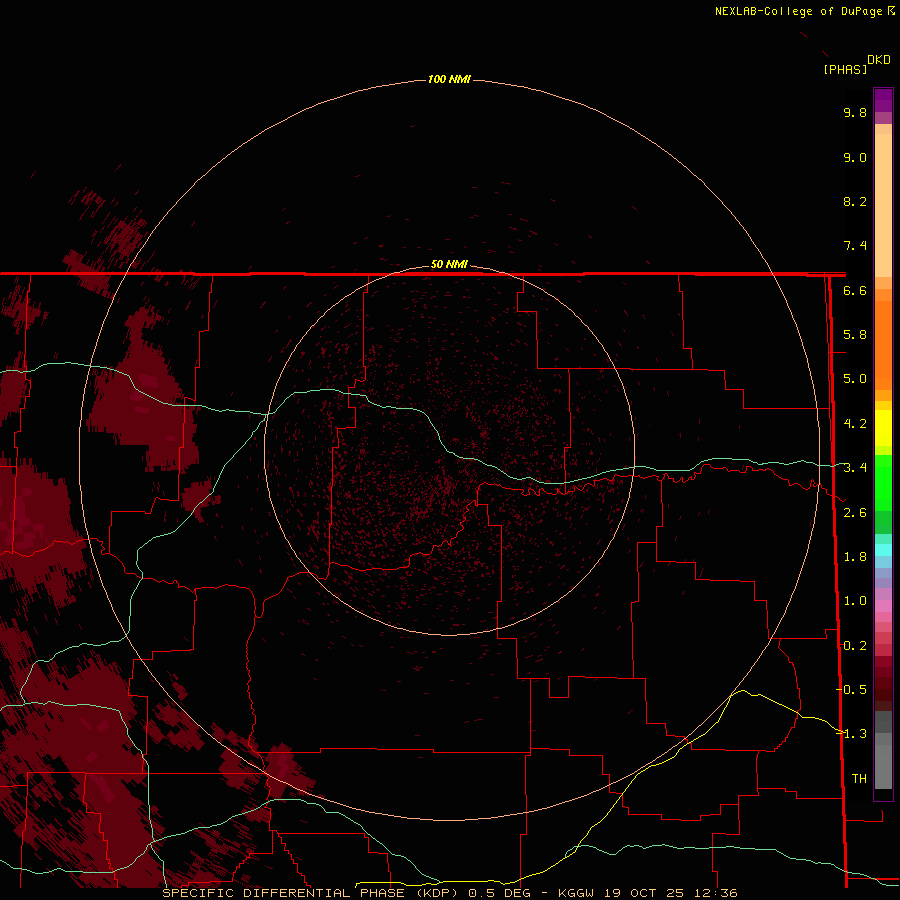Viewport: 900px width, 900px height.
Task: Click the [PHAS] legend unit label
Action: click(845, 69)
